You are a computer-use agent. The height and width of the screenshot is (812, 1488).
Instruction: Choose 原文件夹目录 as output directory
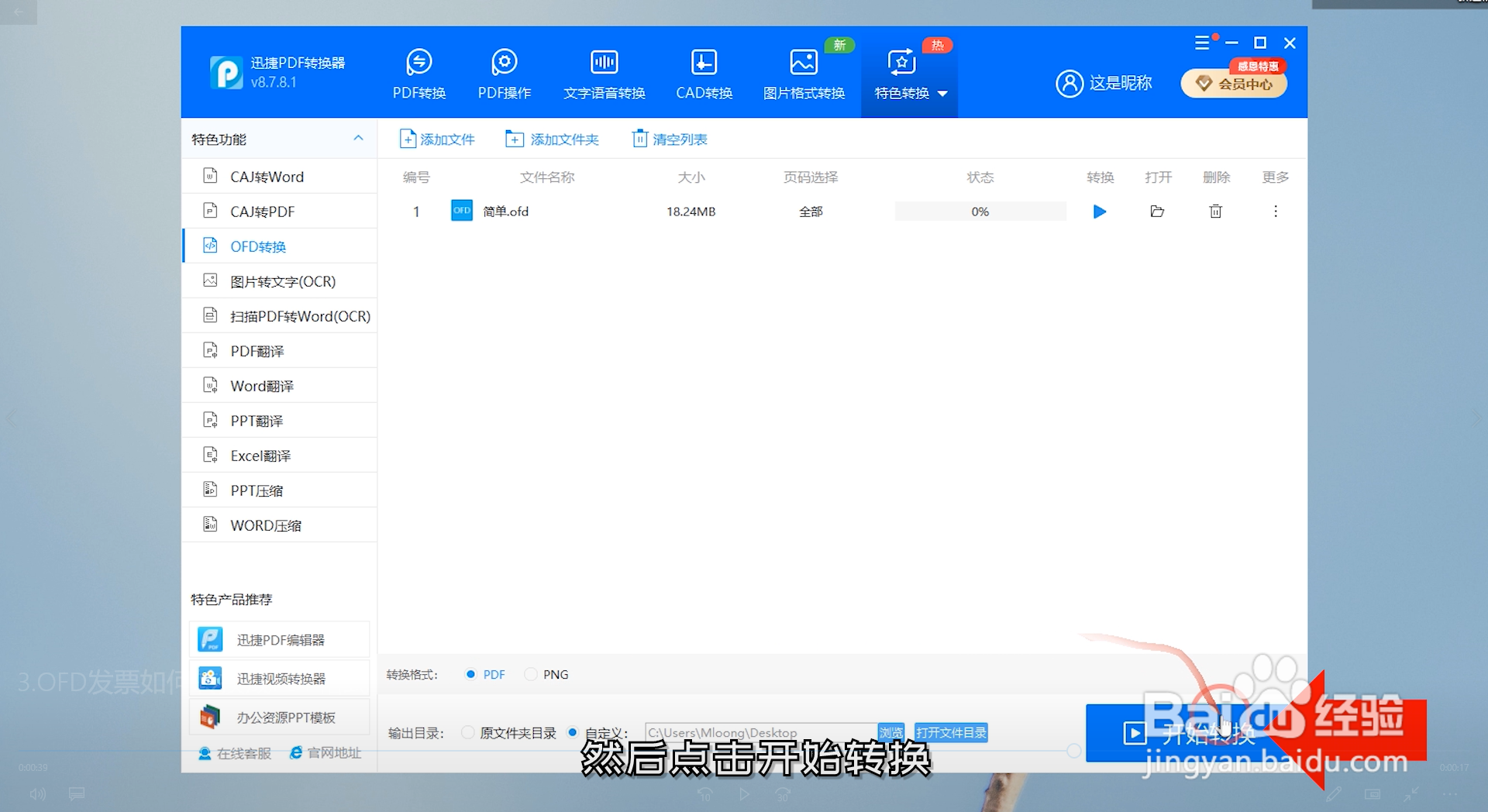point(468,732)
